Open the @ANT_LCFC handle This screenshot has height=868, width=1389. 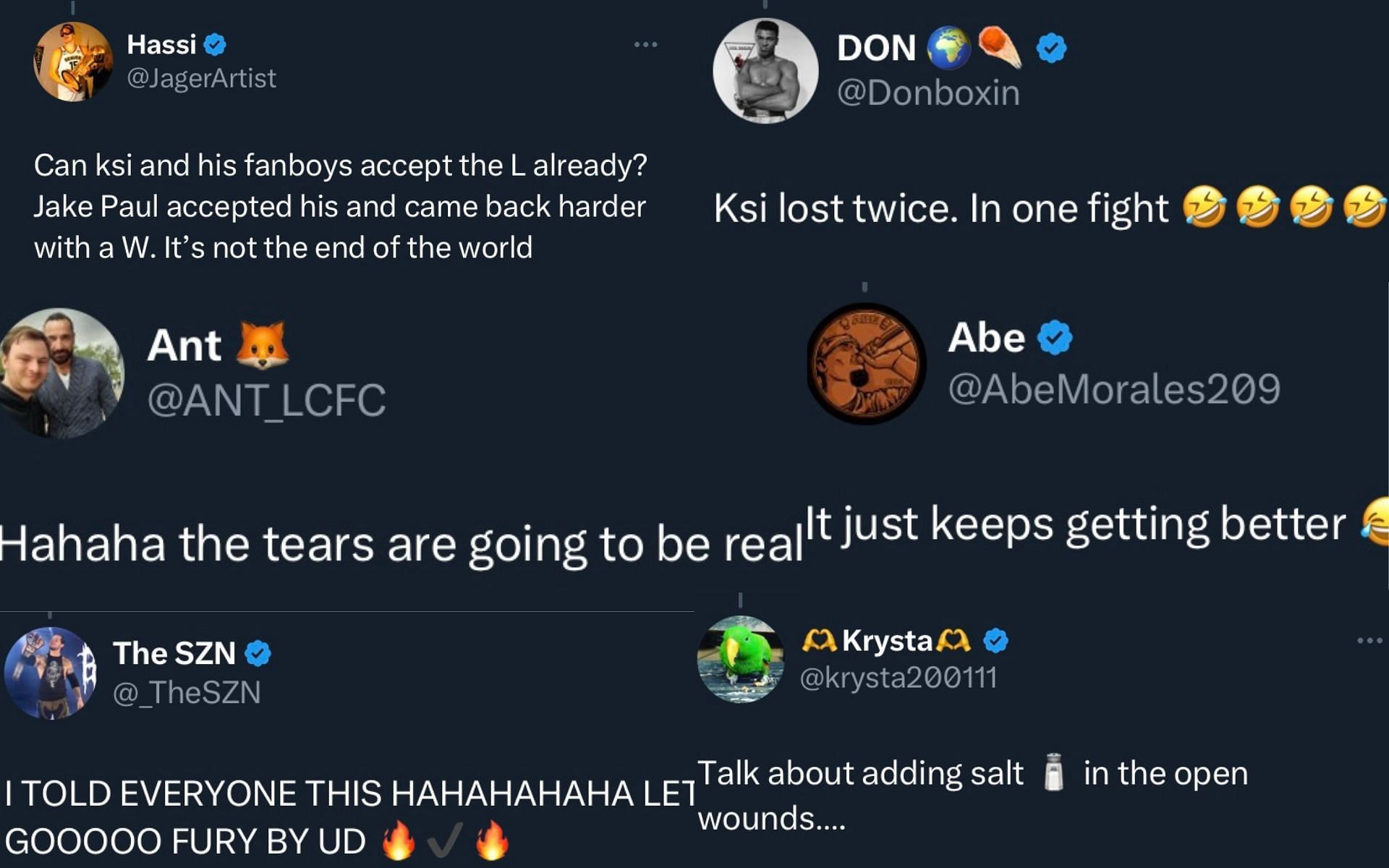pos(266,401)
